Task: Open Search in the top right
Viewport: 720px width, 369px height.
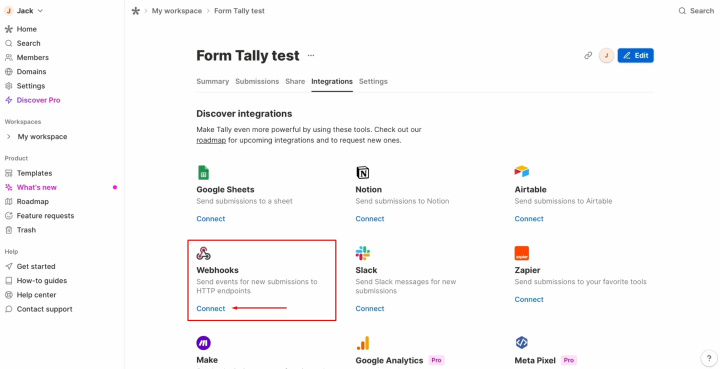Action: point(696,11)
